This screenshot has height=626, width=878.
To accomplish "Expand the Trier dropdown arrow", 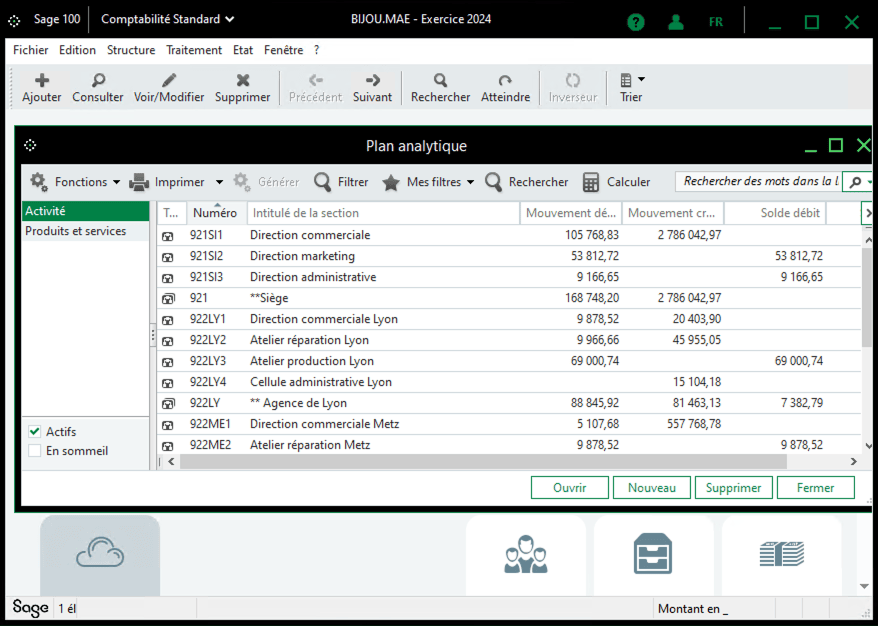I will [641, 80].
